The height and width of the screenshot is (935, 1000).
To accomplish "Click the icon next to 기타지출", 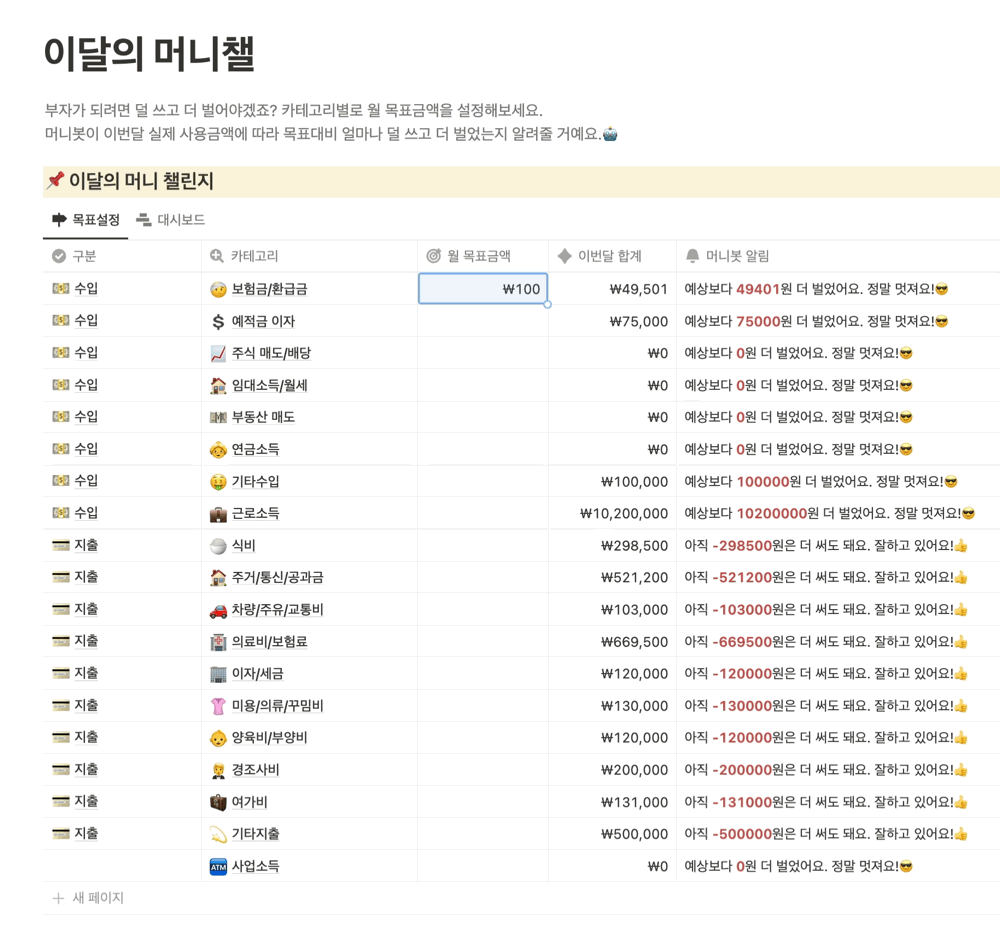I will (218, 834).
